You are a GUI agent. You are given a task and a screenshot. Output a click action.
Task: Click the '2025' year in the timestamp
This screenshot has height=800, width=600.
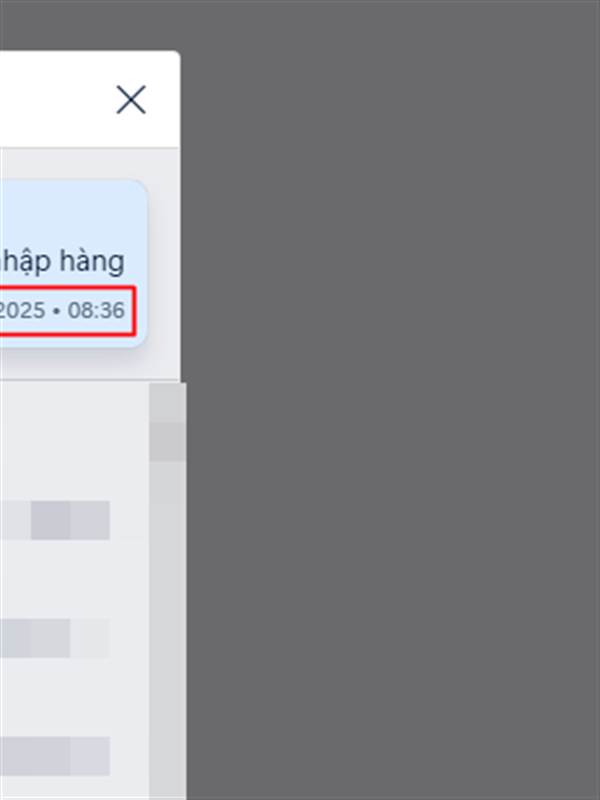pos(22,310)
